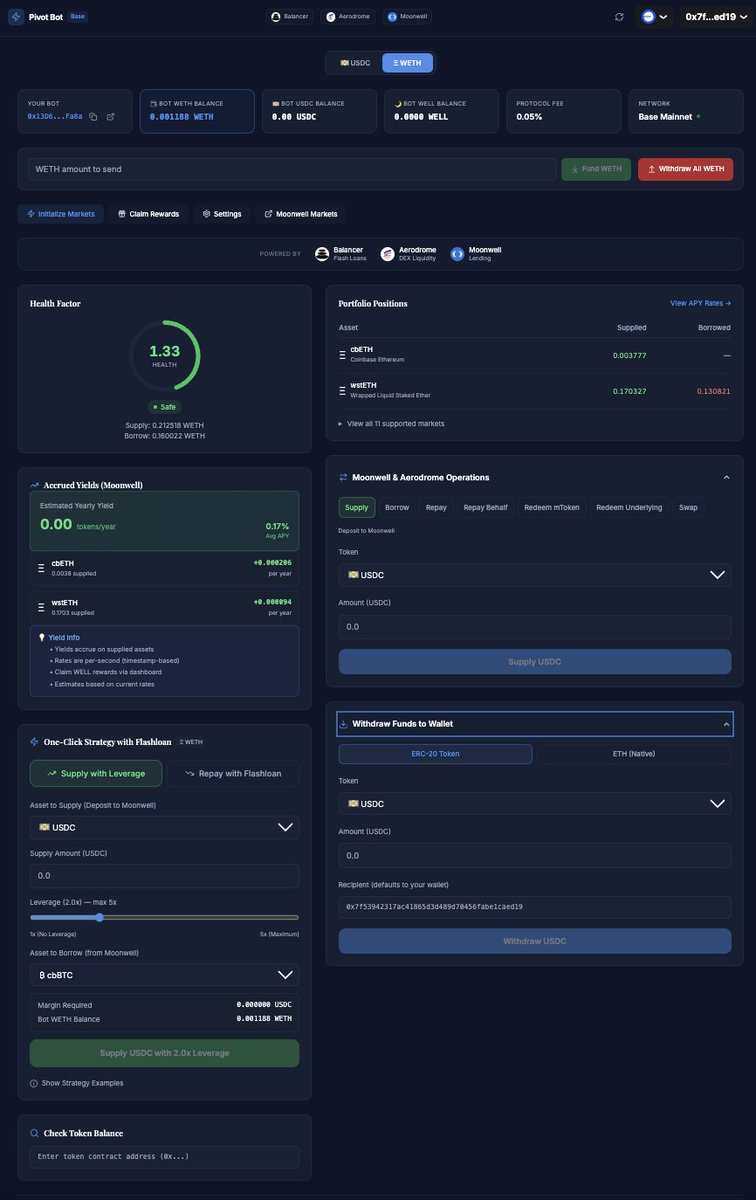
Task: Open the wallet address 0x7f...ed19 button
Action: click(x=717, y=17)
